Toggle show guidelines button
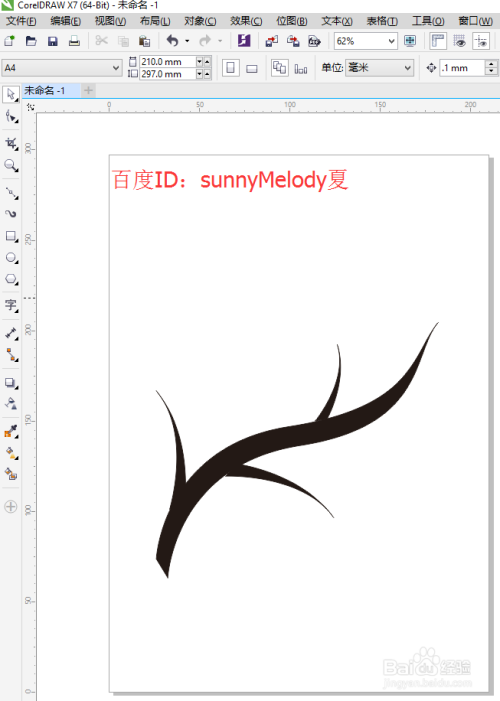The height and width of the screenshot is (701, 500). pos(481,41)
